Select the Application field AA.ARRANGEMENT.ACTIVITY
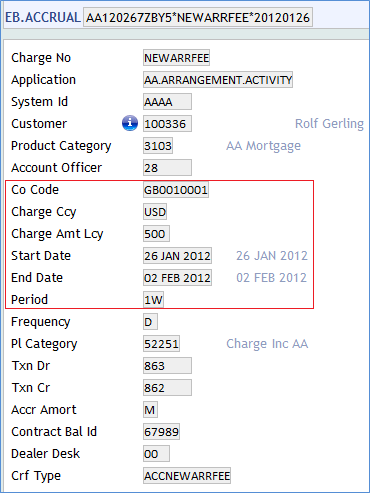 (x=218, y=80)
